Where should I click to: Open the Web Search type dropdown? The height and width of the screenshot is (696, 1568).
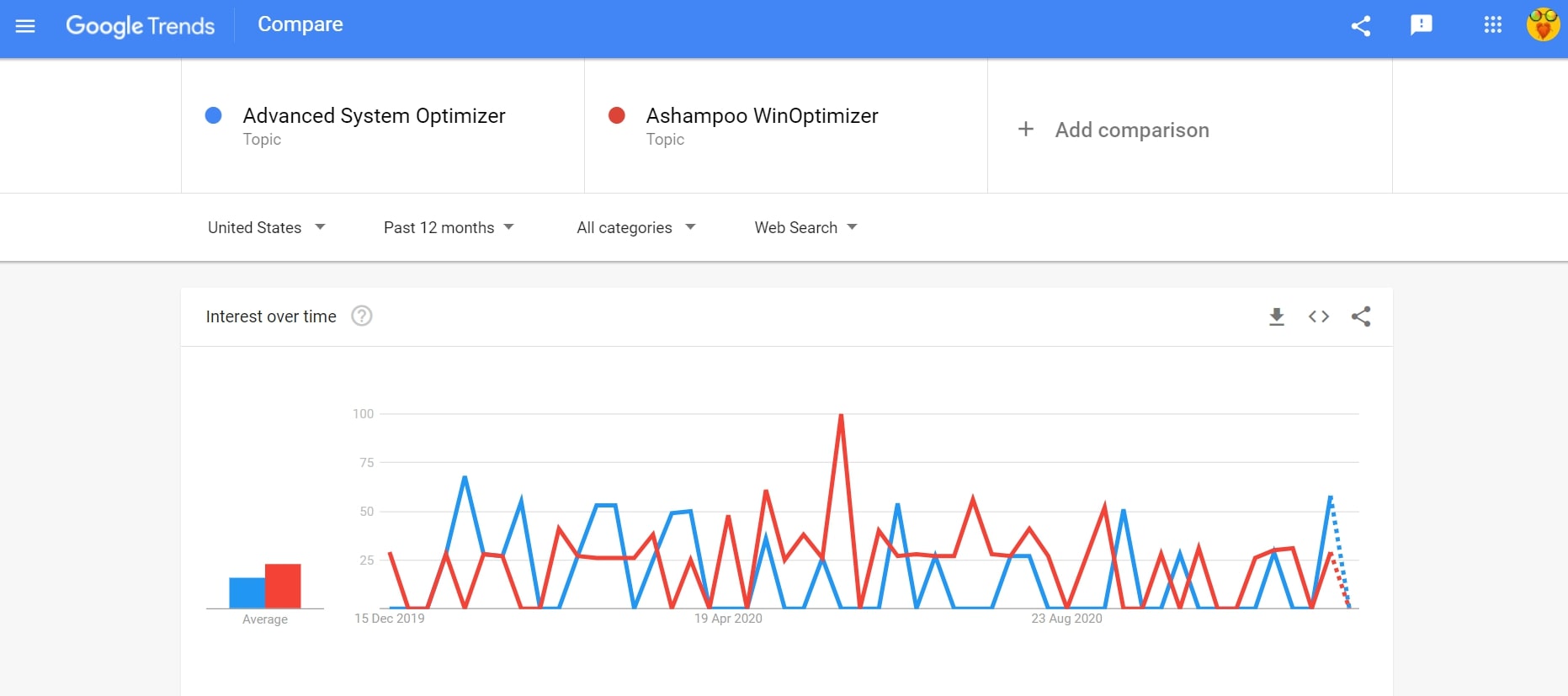805,227
